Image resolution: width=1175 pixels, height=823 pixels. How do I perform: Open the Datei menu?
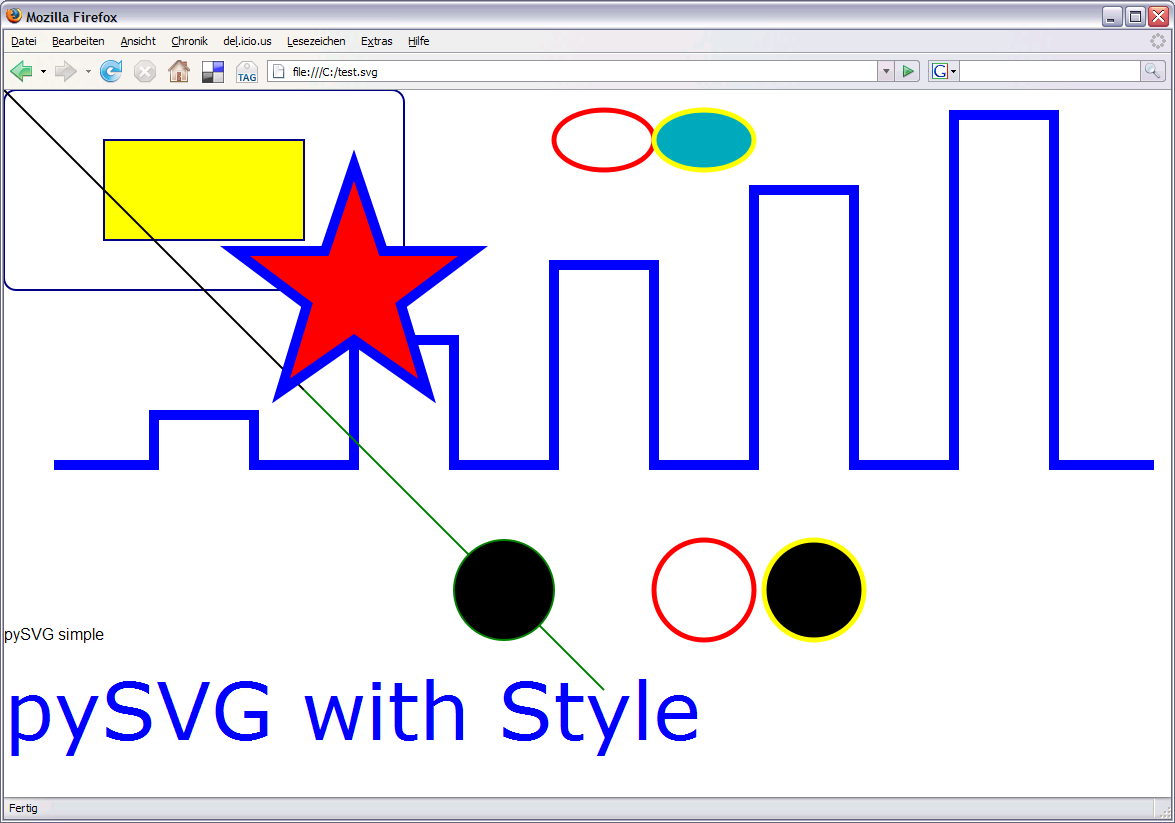point(24,41)
